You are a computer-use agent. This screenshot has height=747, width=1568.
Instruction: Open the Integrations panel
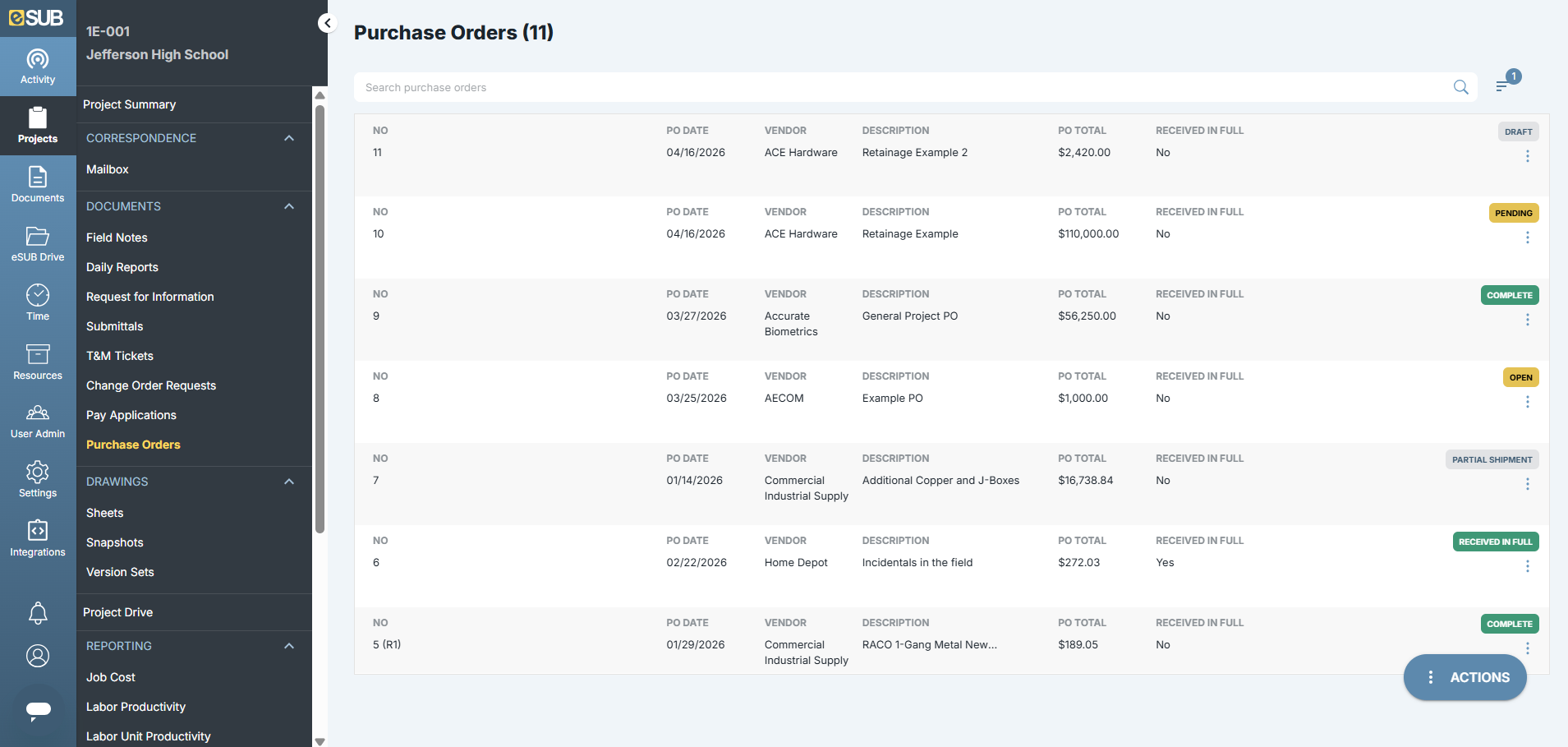coord(38,539)
